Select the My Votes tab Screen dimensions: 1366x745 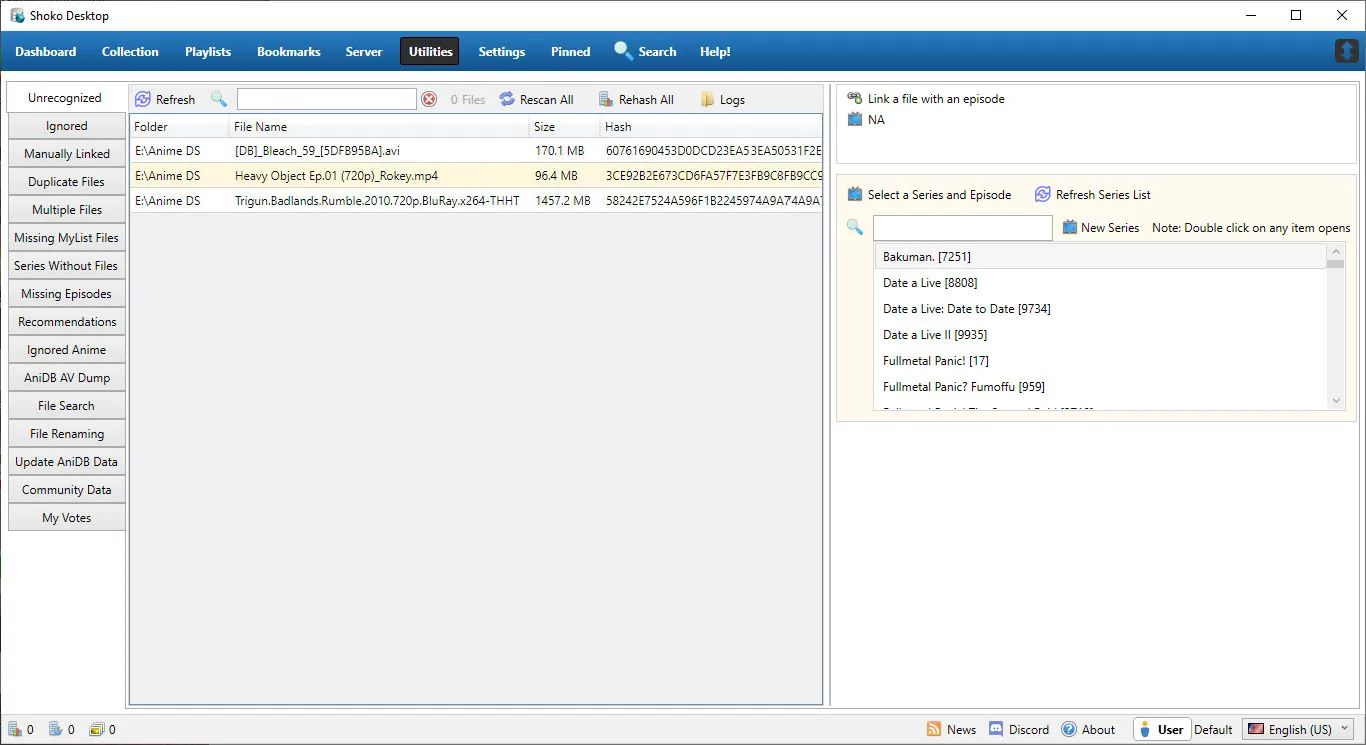click(67, 518)
